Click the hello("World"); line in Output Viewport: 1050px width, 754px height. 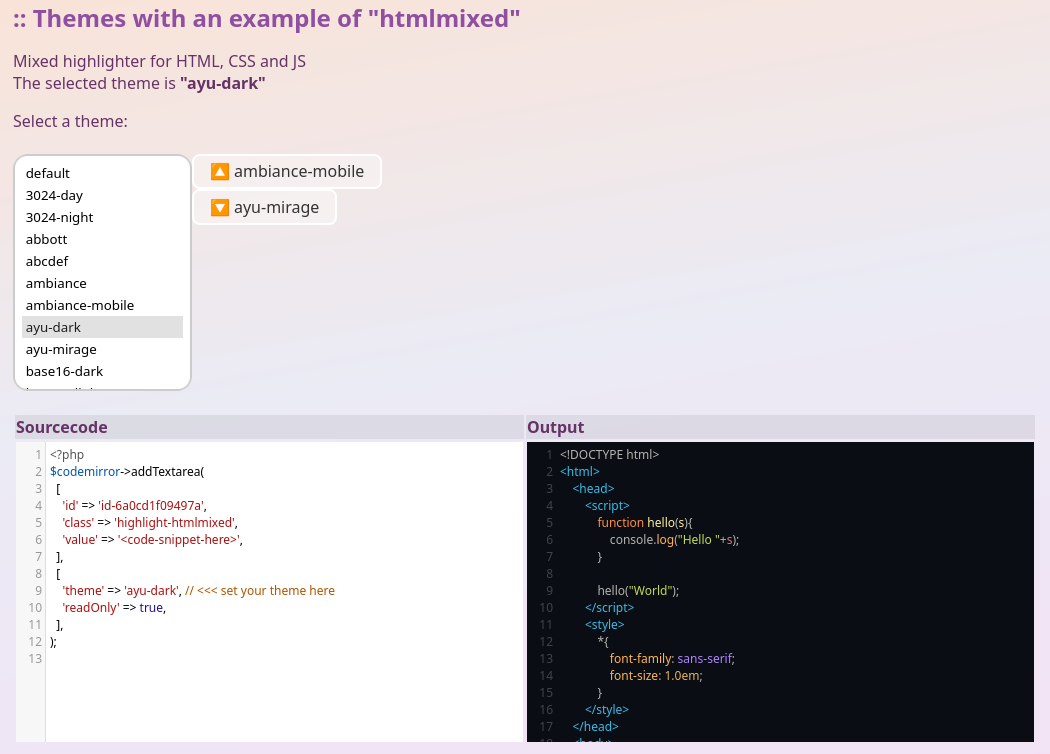point(638,591)
